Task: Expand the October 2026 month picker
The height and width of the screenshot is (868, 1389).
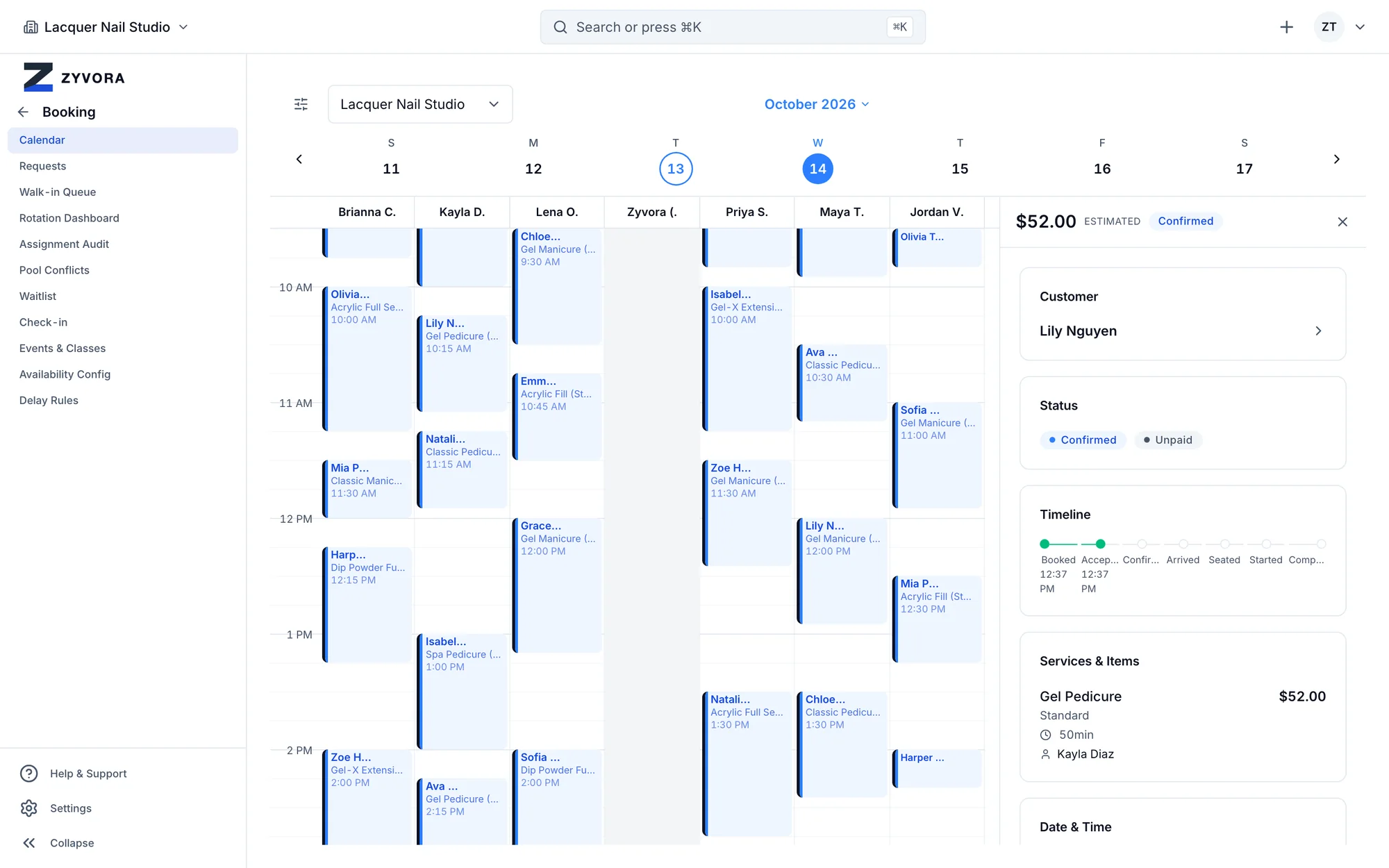Action: pyautogui.click(x=817, y=104)
